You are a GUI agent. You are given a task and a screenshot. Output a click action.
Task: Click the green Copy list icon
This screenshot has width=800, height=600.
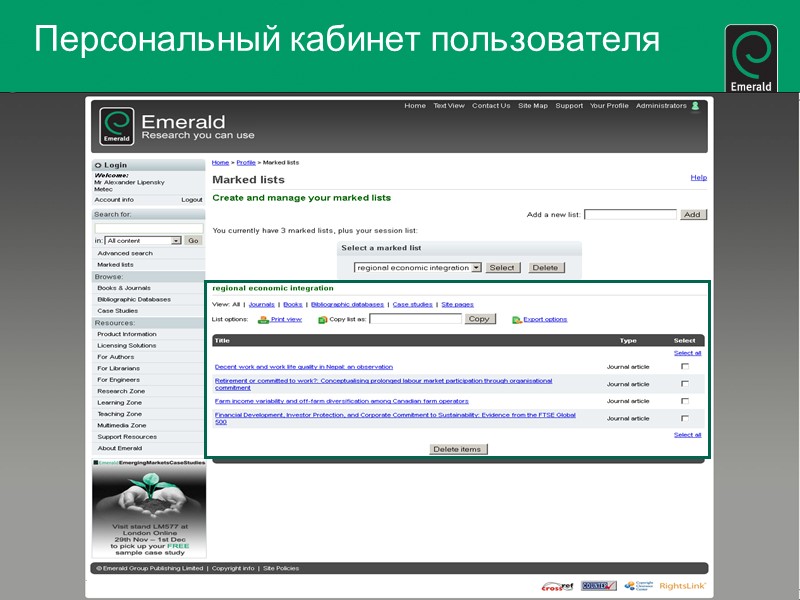click(322, 317)
